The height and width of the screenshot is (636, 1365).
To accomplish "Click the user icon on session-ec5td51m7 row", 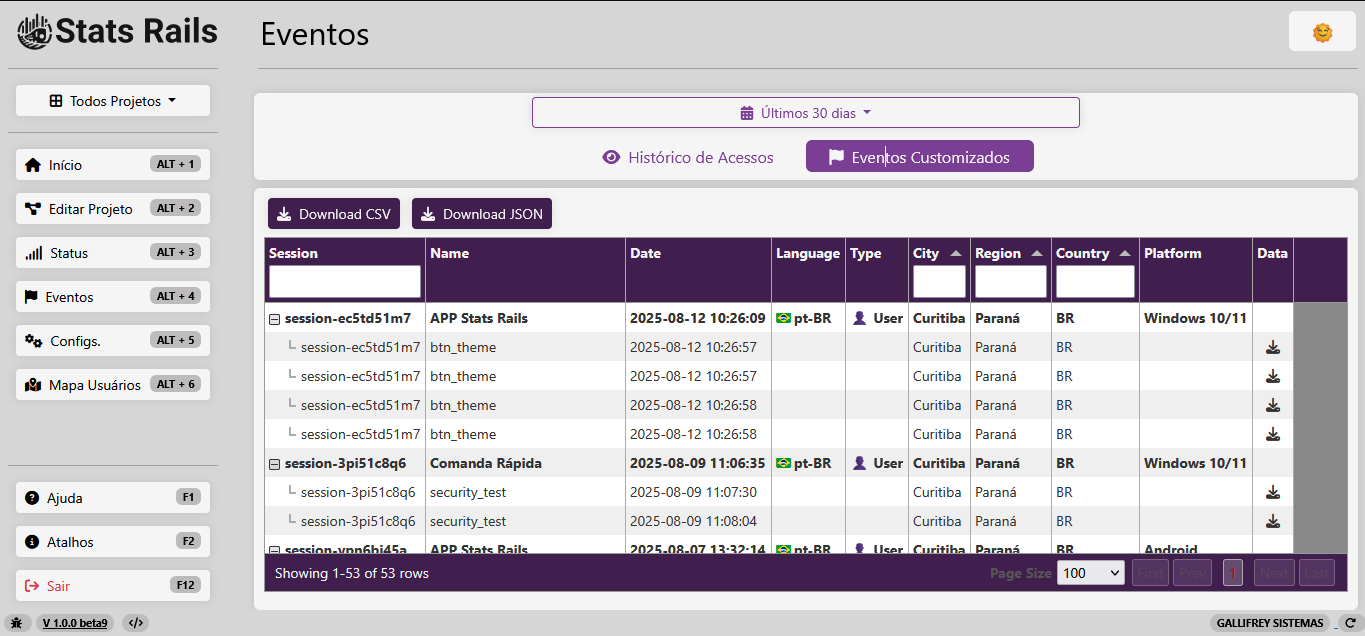I will 859,318.
